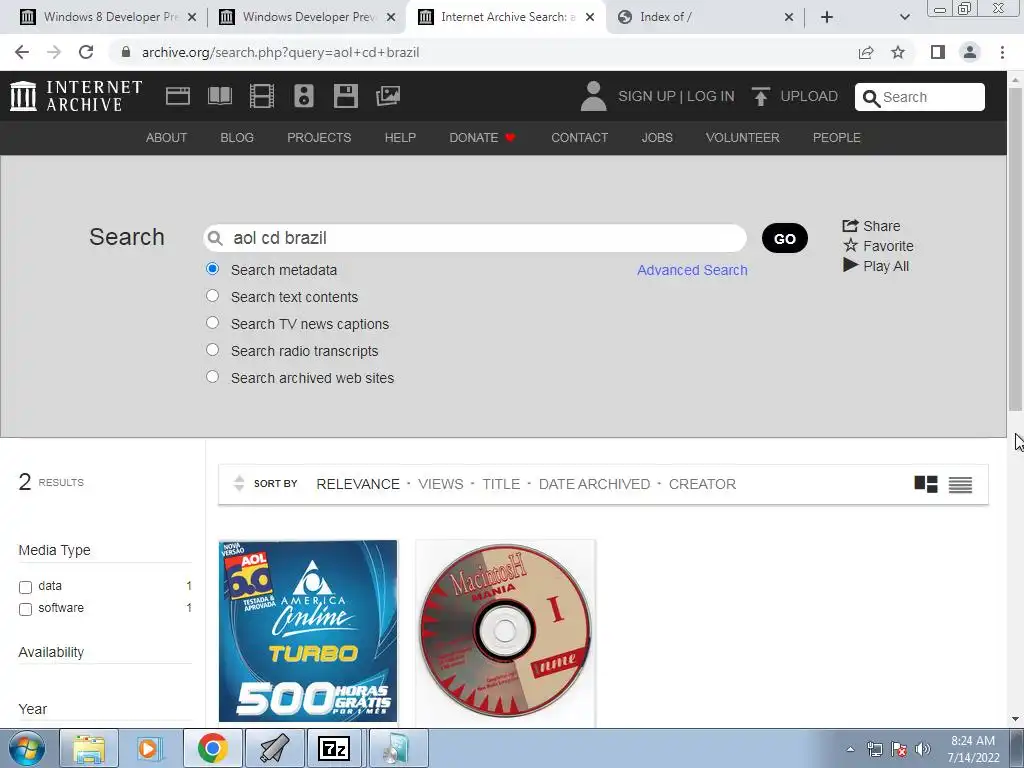Open the Video film strip icon
This screenshot has height=768, width=1024.
pos(261,96)
